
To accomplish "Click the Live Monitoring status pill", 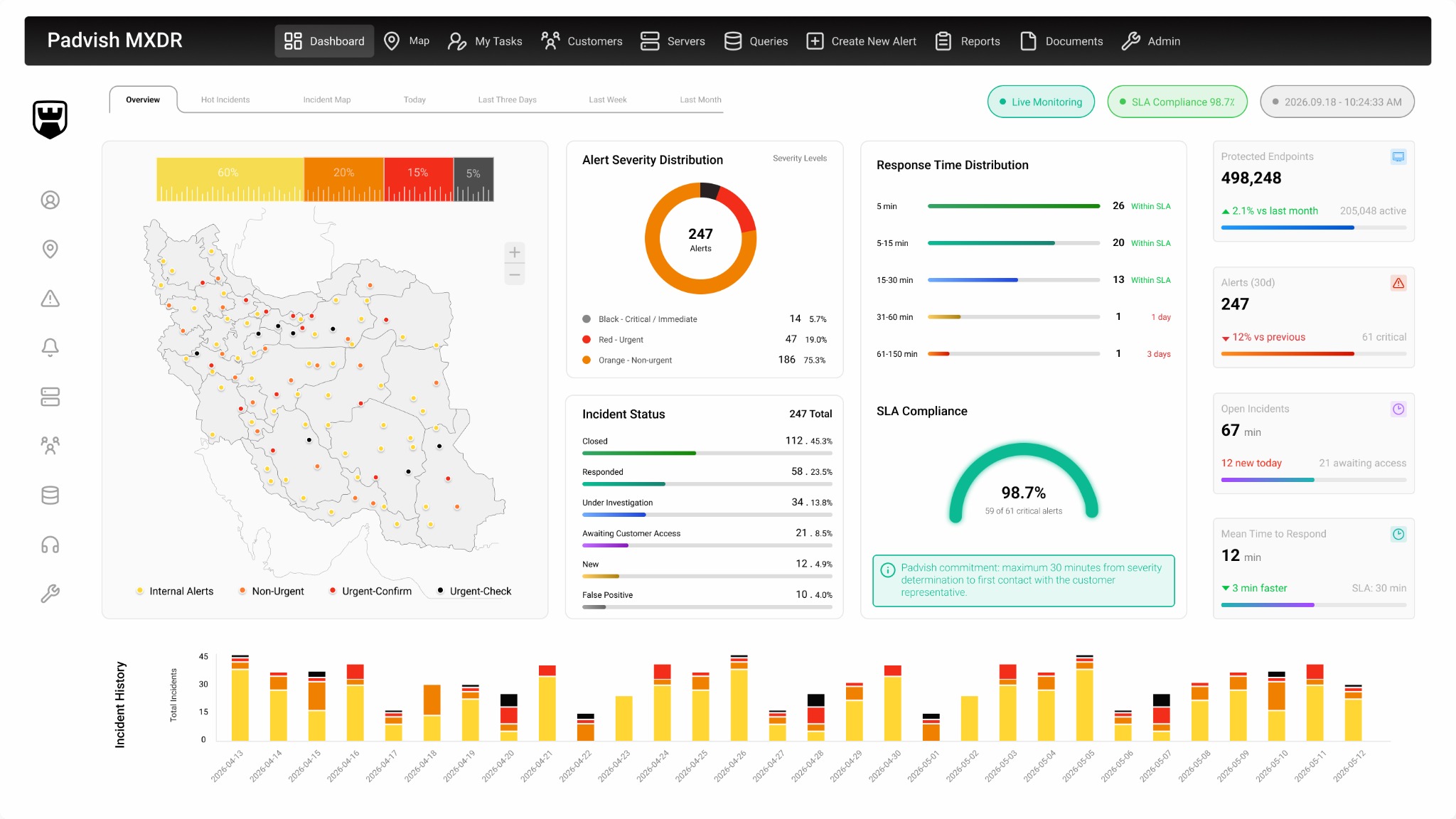I will [1041, 102].
